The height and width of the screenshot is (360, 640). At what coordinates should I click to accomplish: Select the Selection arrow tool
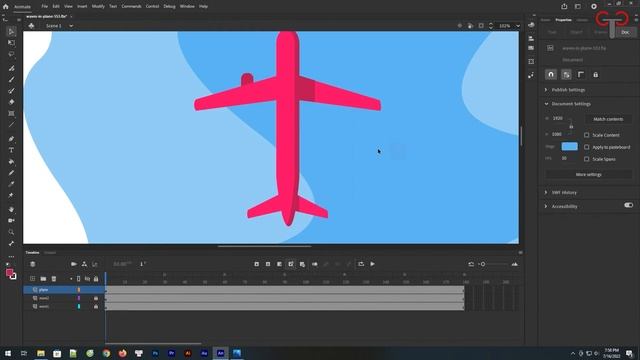point(11,31)
